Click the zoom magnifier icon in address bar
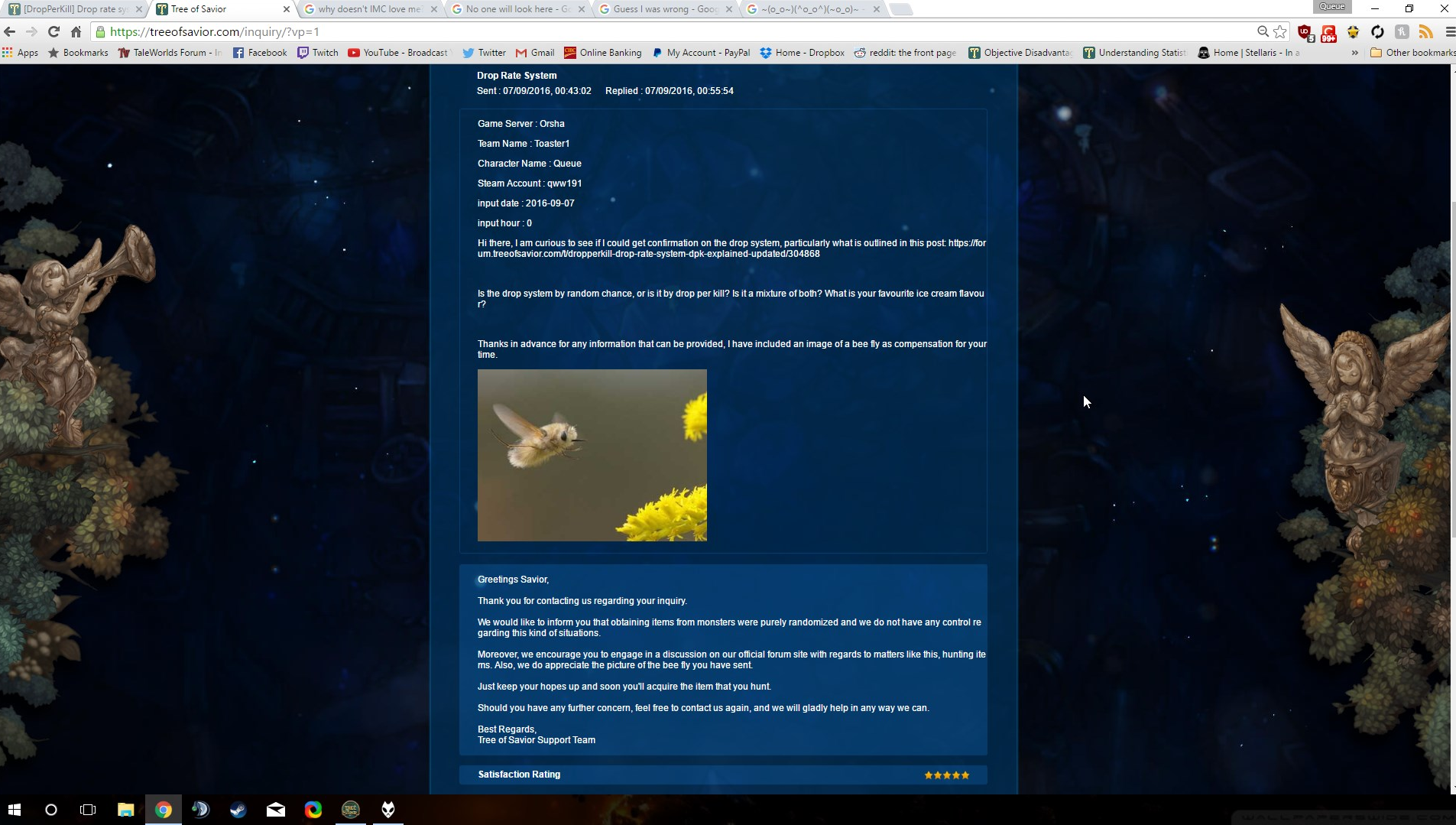This screenshot has width=1456, height=825. point(1263,31)
